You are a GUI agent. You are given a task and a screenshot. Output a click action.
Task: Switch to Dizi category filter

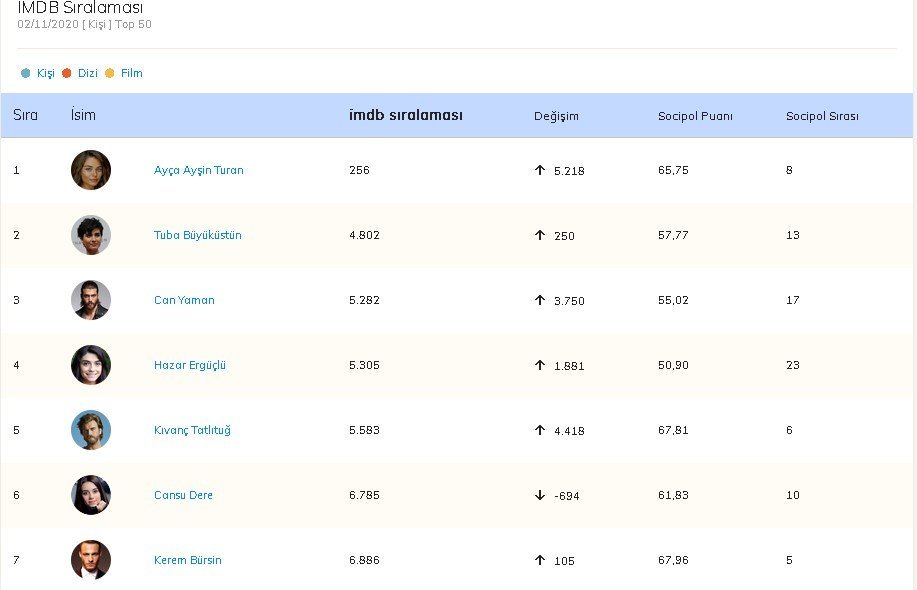pyautogui.click(x=88, y=73)
